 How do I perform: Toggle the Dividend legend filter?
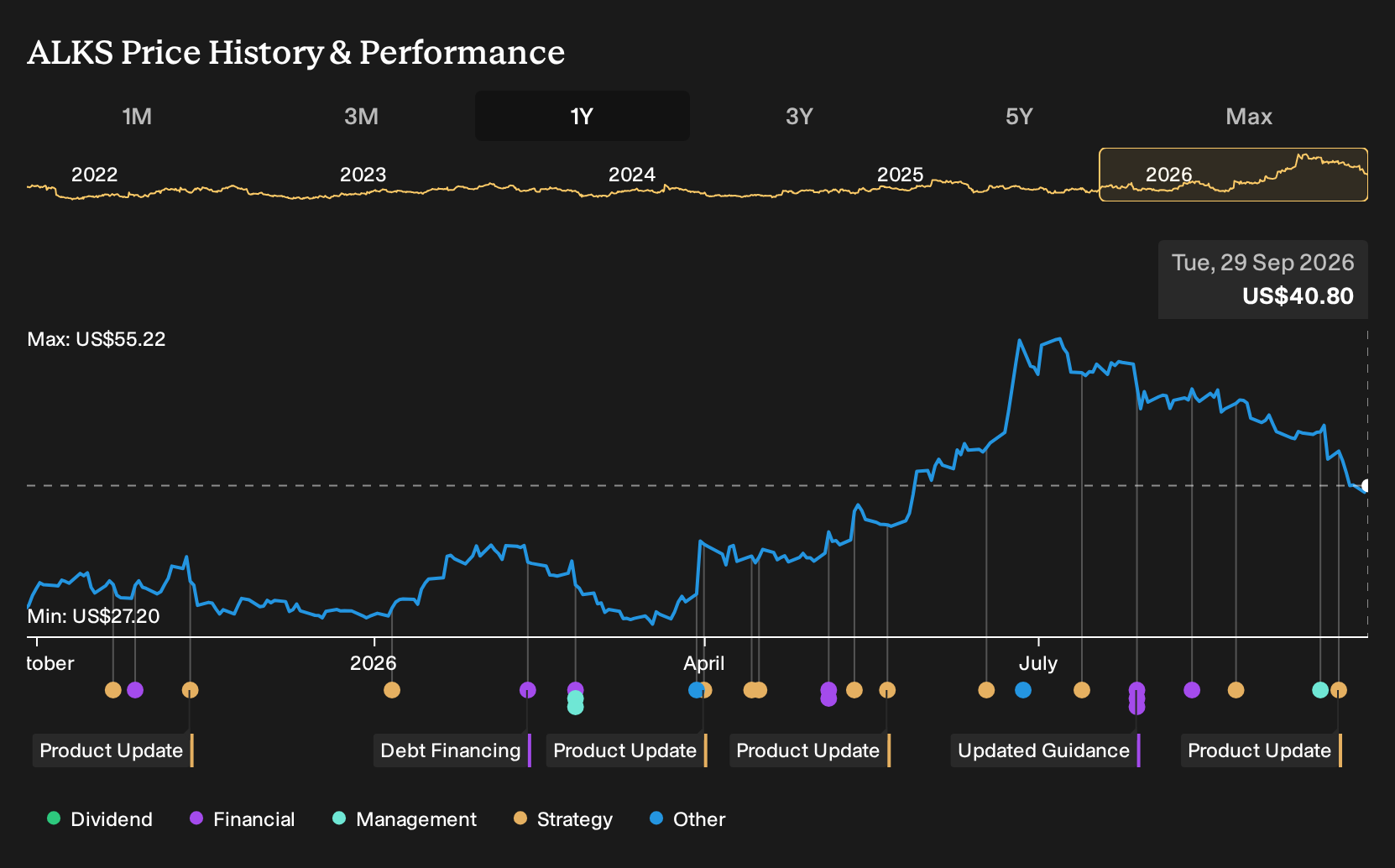(100, 819)
